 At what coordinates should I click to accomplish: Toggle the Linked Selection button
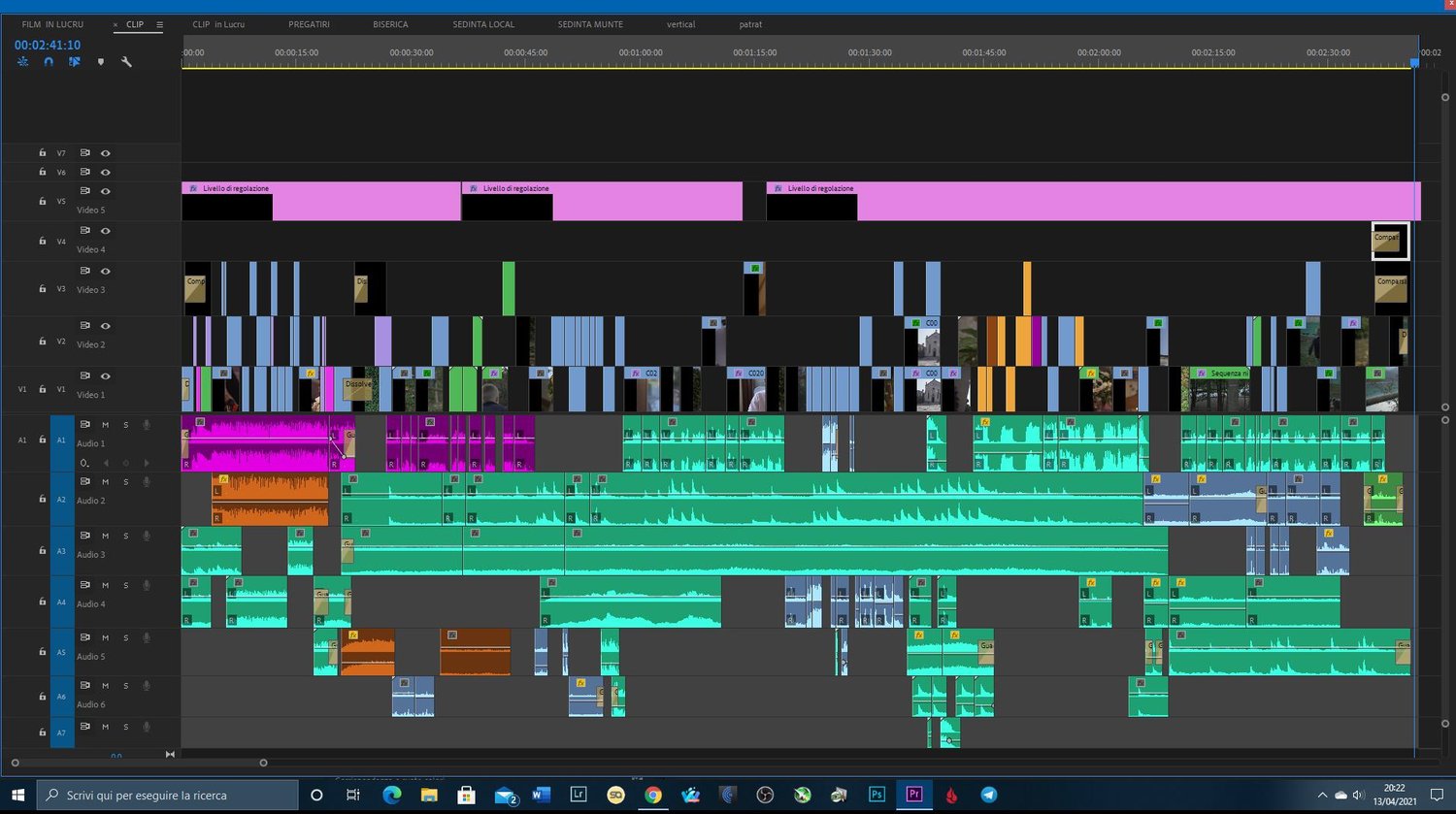point(74,62)
